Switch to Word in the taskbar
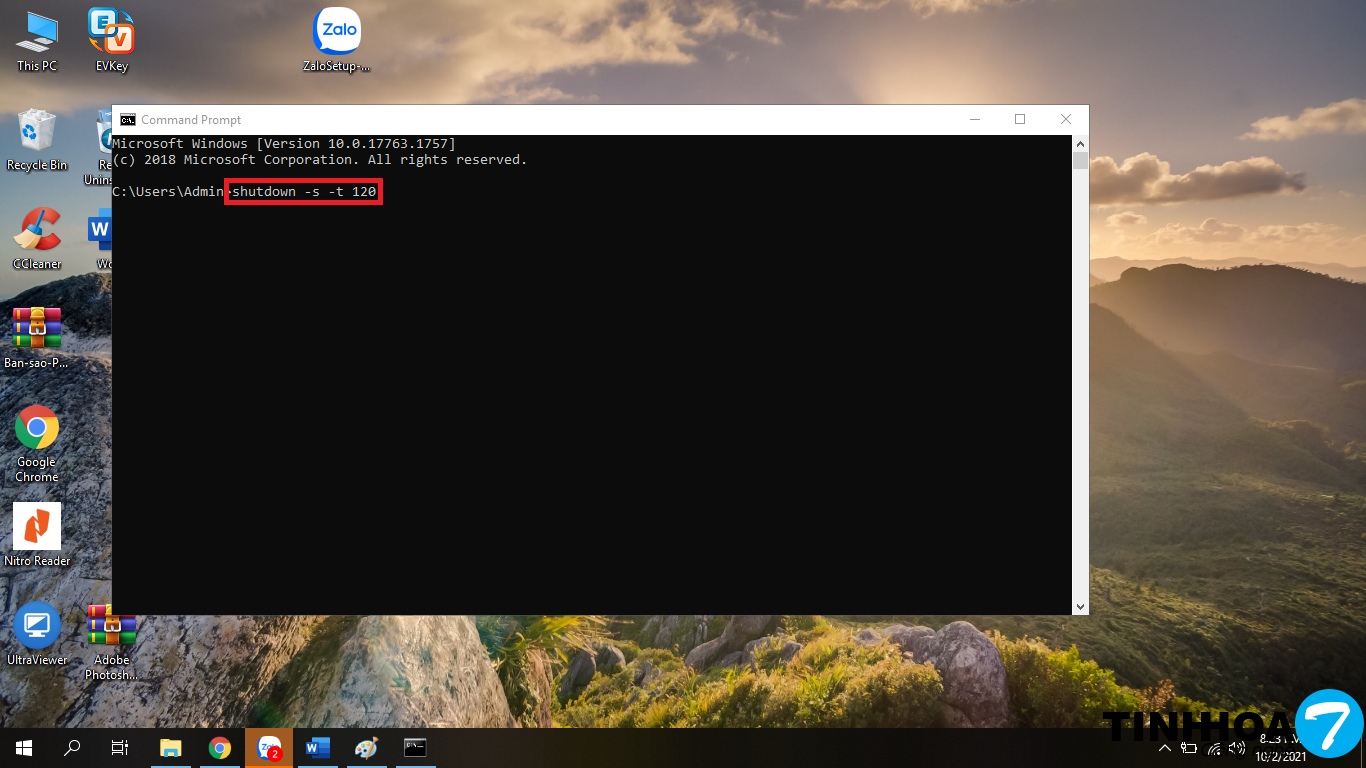This screenshot has height=768, width=1366. [318, 748]
